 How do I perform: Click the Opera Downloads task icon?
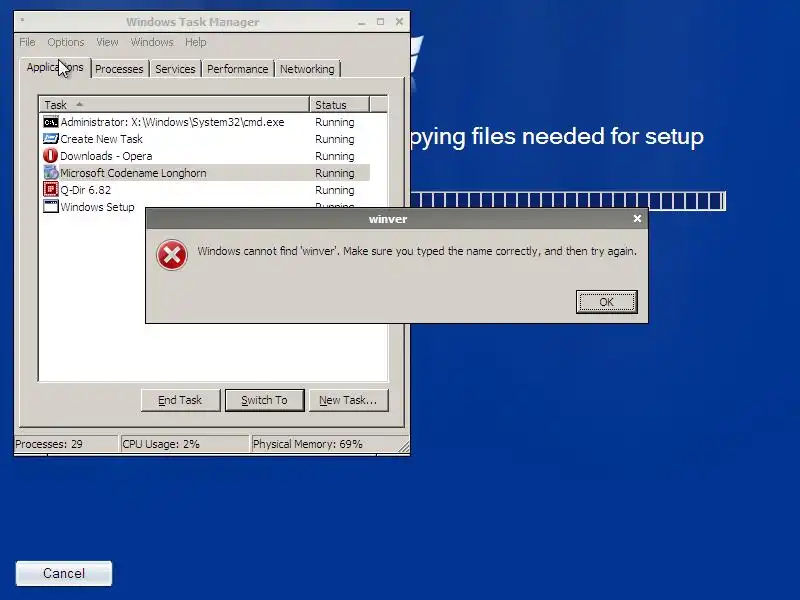pyautogui.click(x=51, y=156)
